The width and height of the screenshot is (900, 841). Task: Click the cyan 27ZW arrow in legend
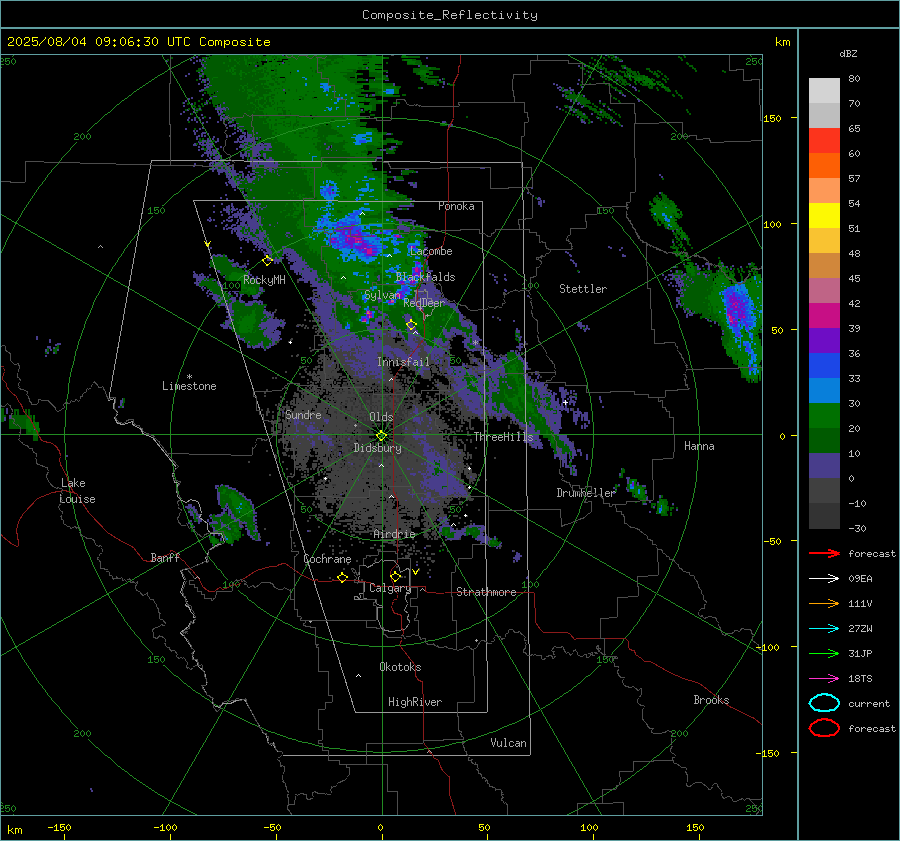824,629
